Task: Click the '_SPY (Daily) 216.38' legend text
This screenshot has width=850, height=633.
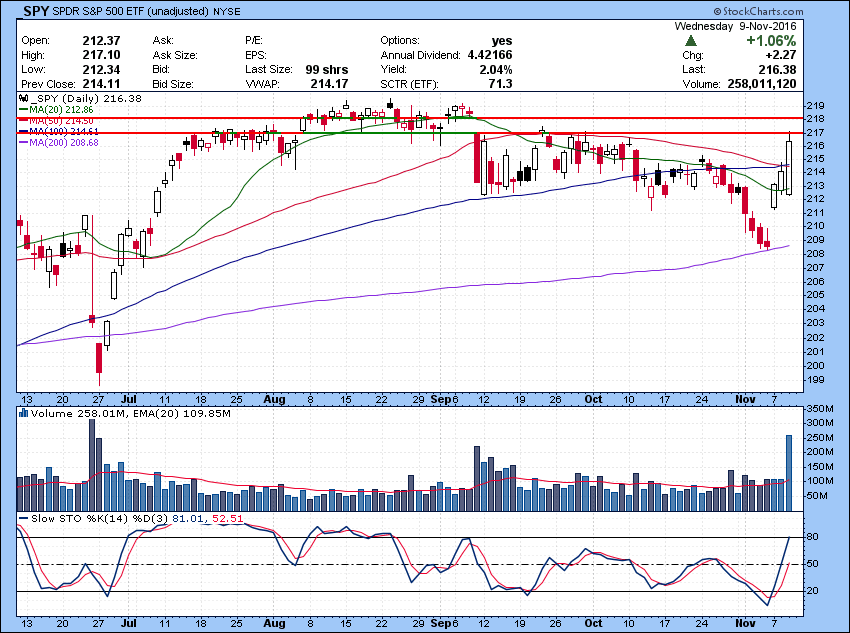Action: (86, 99)
